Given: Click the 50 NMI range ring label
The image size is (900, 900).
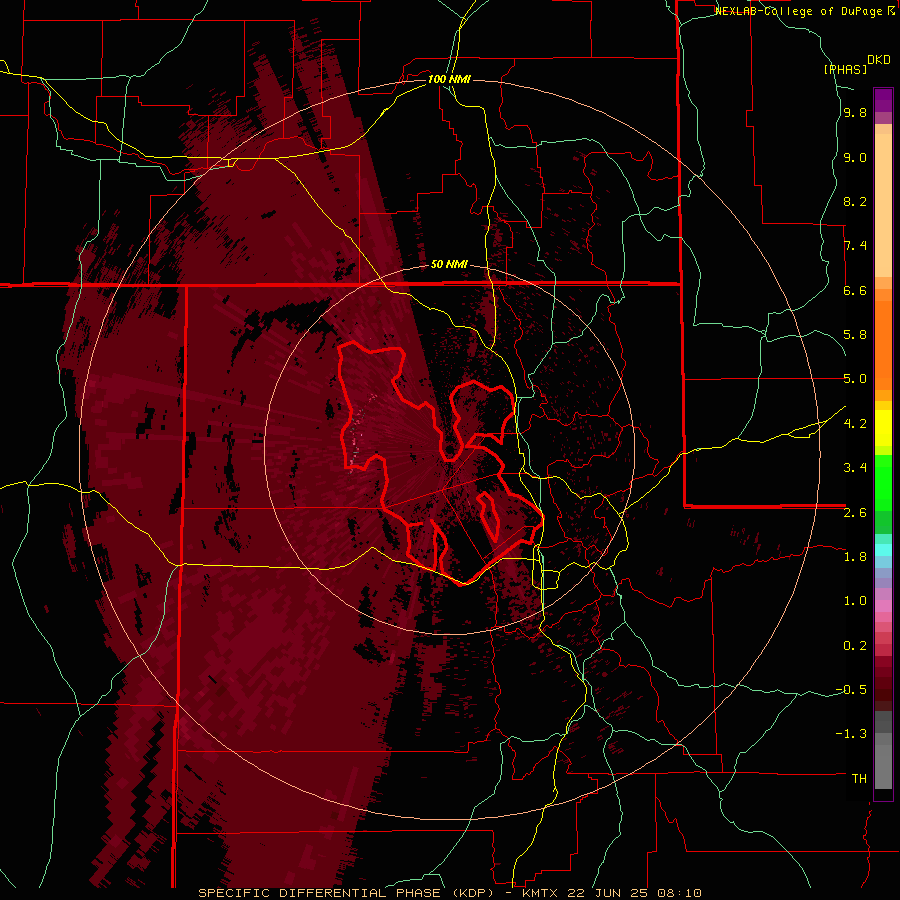Looking at the screenshot, I should [x=449, y=264].
